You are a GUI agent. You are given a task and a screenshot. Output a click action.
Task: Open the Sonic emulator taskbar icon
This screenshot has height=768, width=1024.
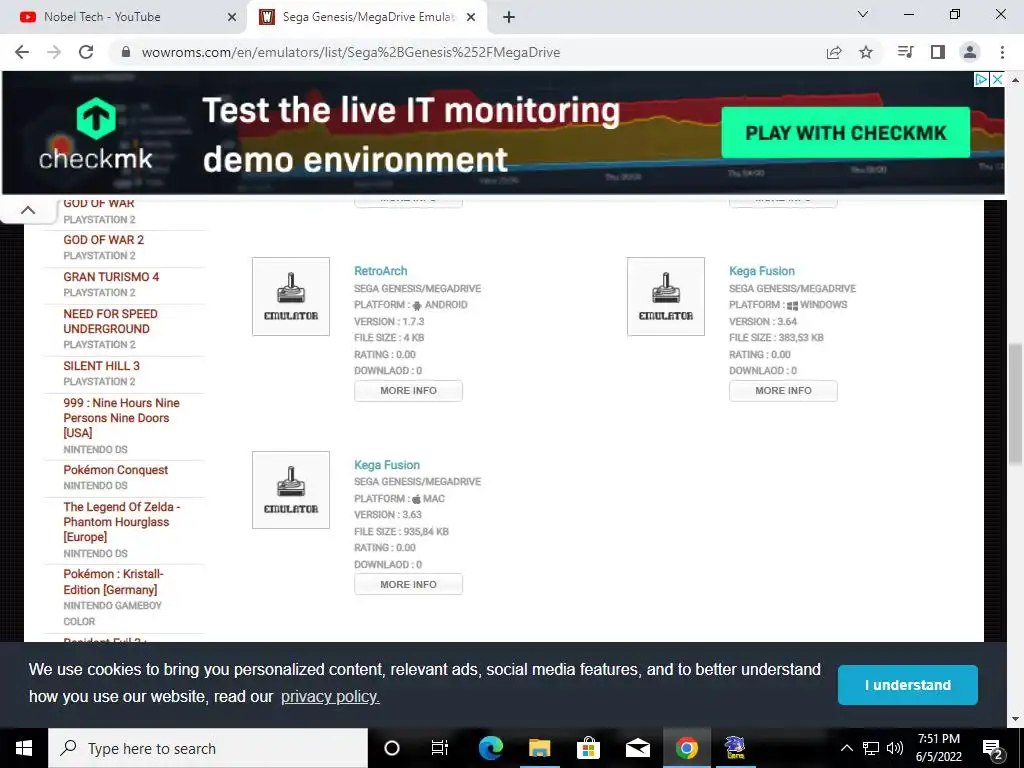click(735, 748)
